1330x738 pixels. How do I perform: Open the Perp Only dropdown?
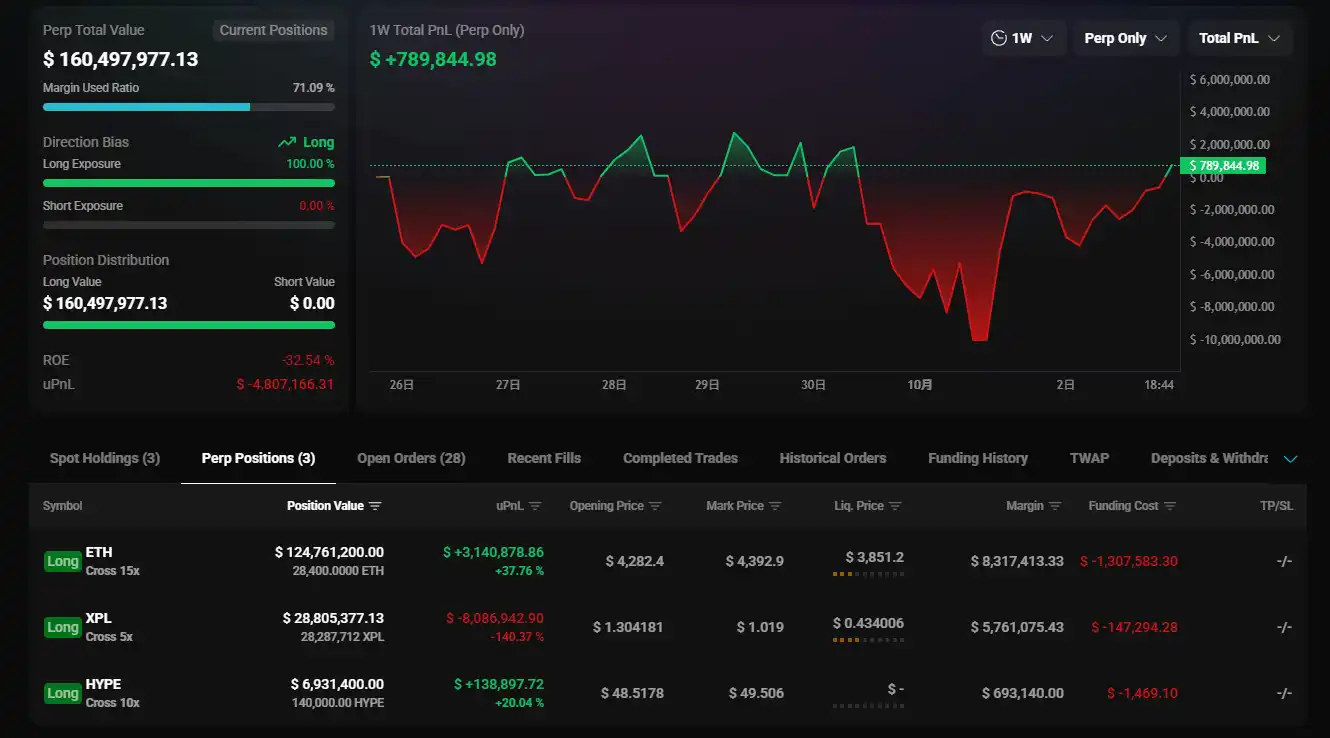(x=1125, y=38)
